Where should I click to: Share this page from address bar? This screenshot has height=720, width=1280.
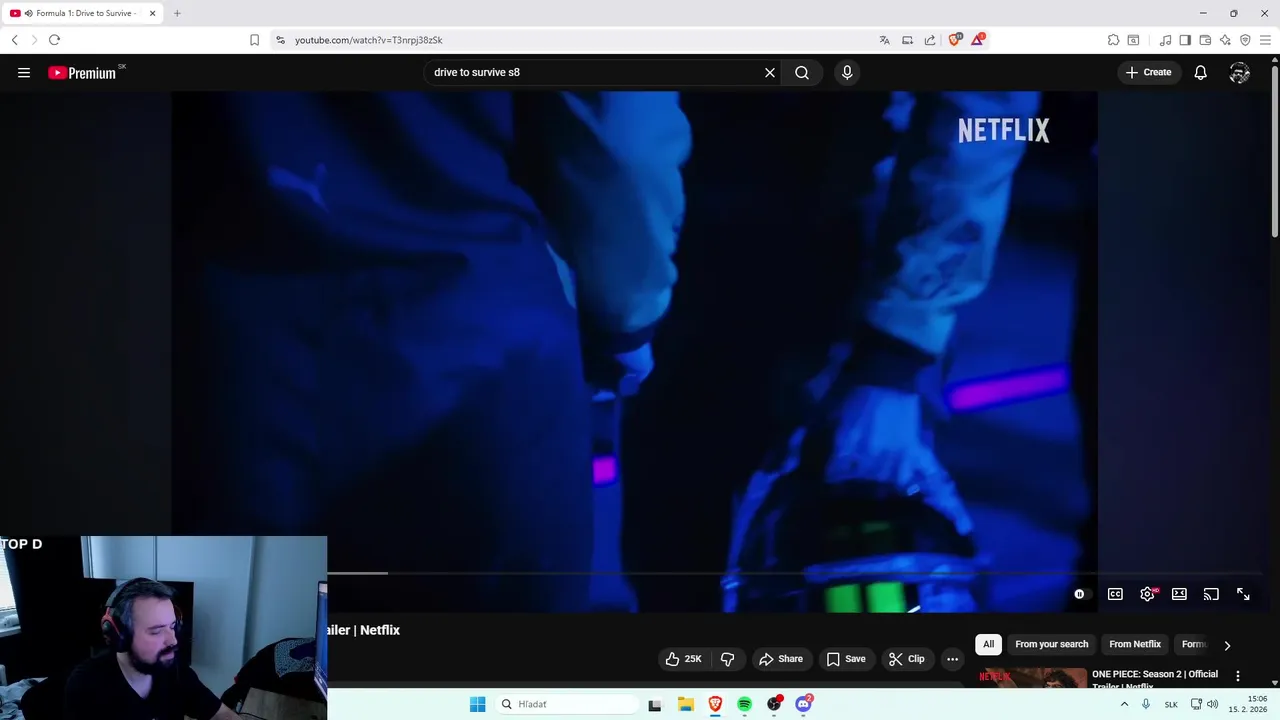click(930, 40)
